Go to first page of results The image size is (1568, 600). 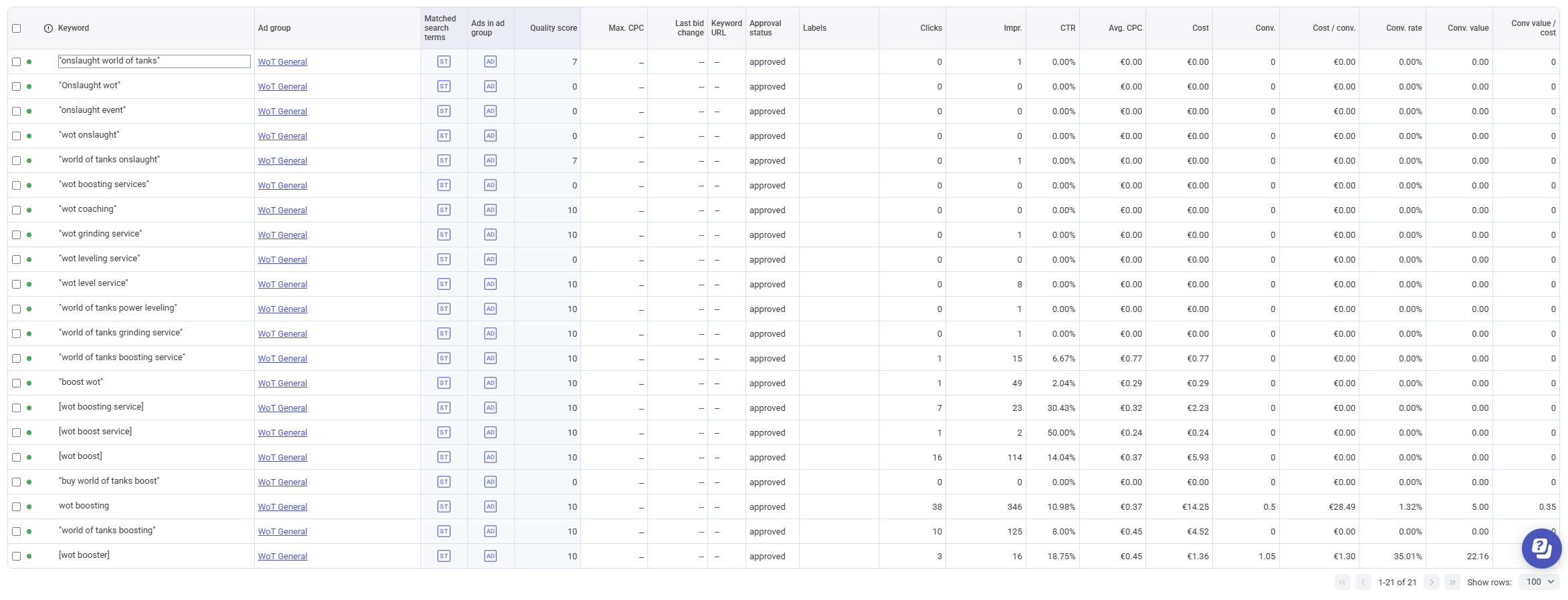pyautogui.click(x=1342, y=582)
